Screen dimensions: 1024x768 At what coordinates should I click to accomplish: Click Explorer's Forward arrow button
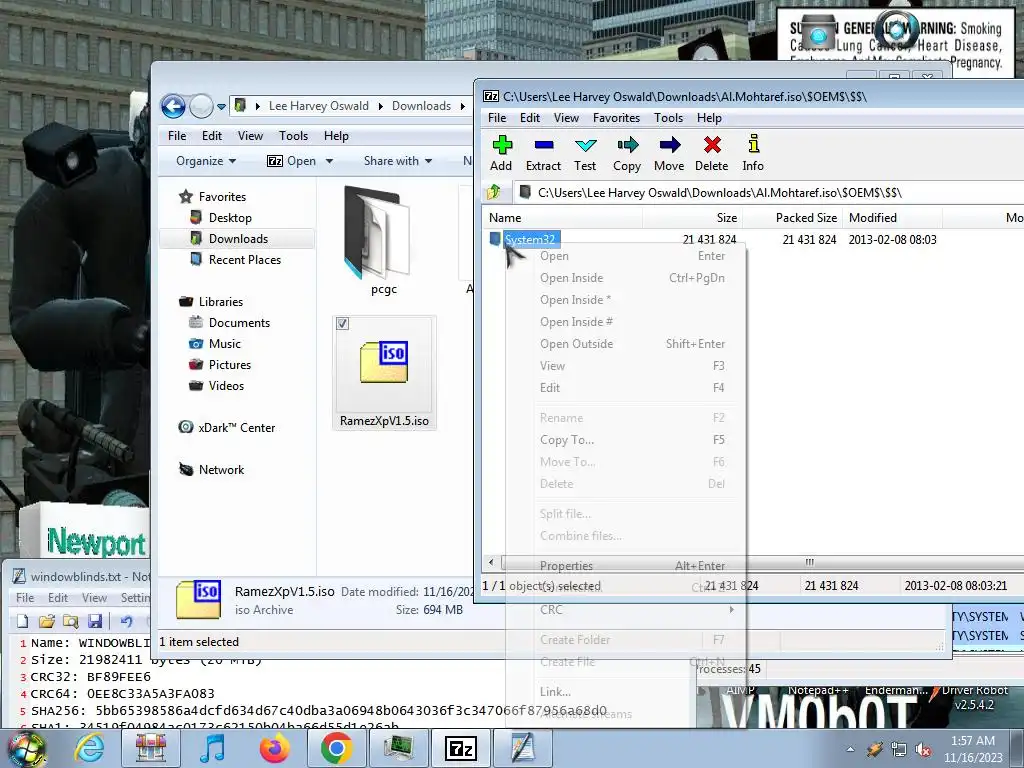(201, 106)
